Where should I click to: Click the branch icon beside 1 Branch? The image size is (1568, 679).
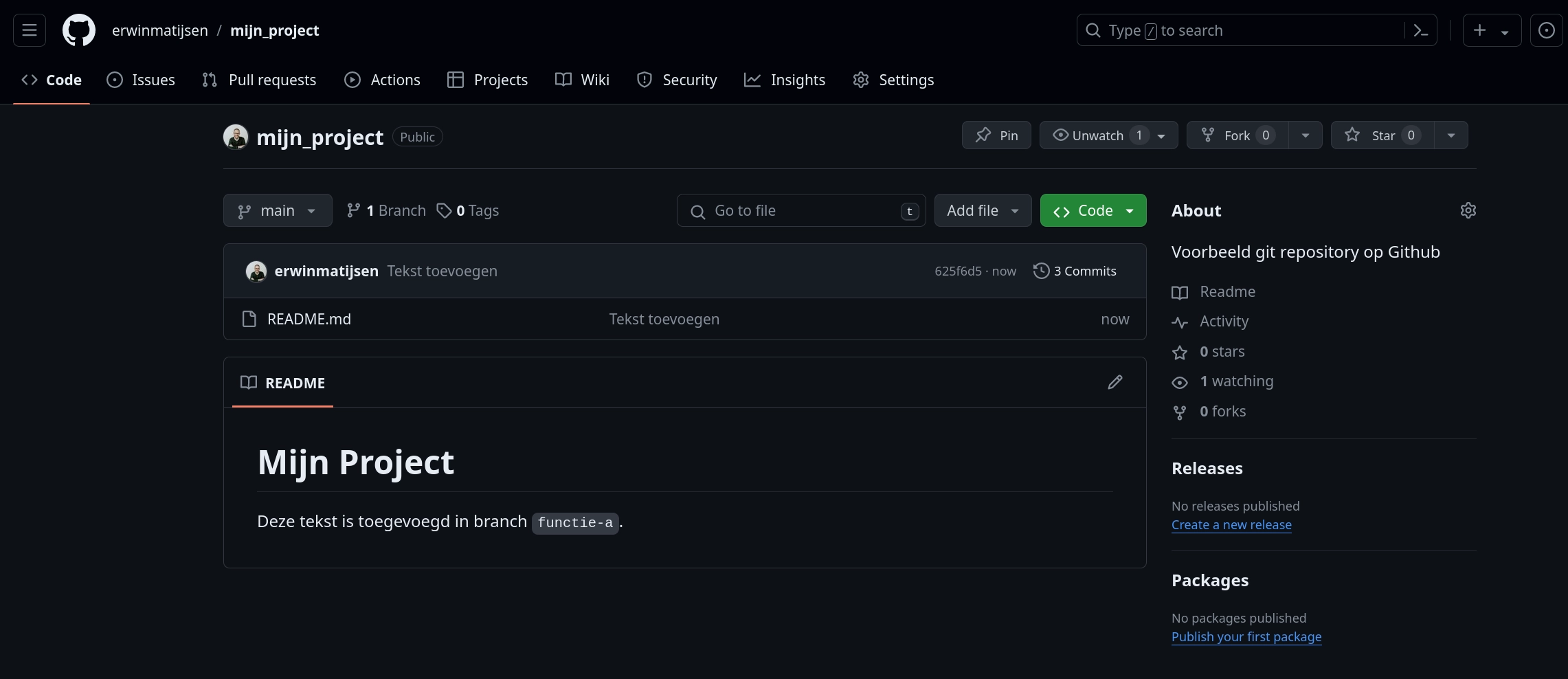353,210
